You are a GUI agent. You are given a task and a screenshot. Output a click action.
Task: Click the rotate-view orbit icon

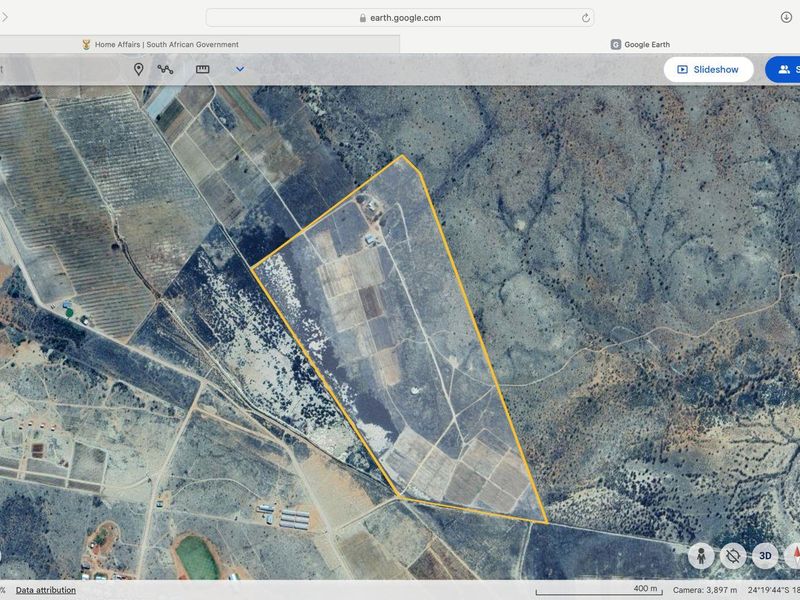(x=733, y=555)
